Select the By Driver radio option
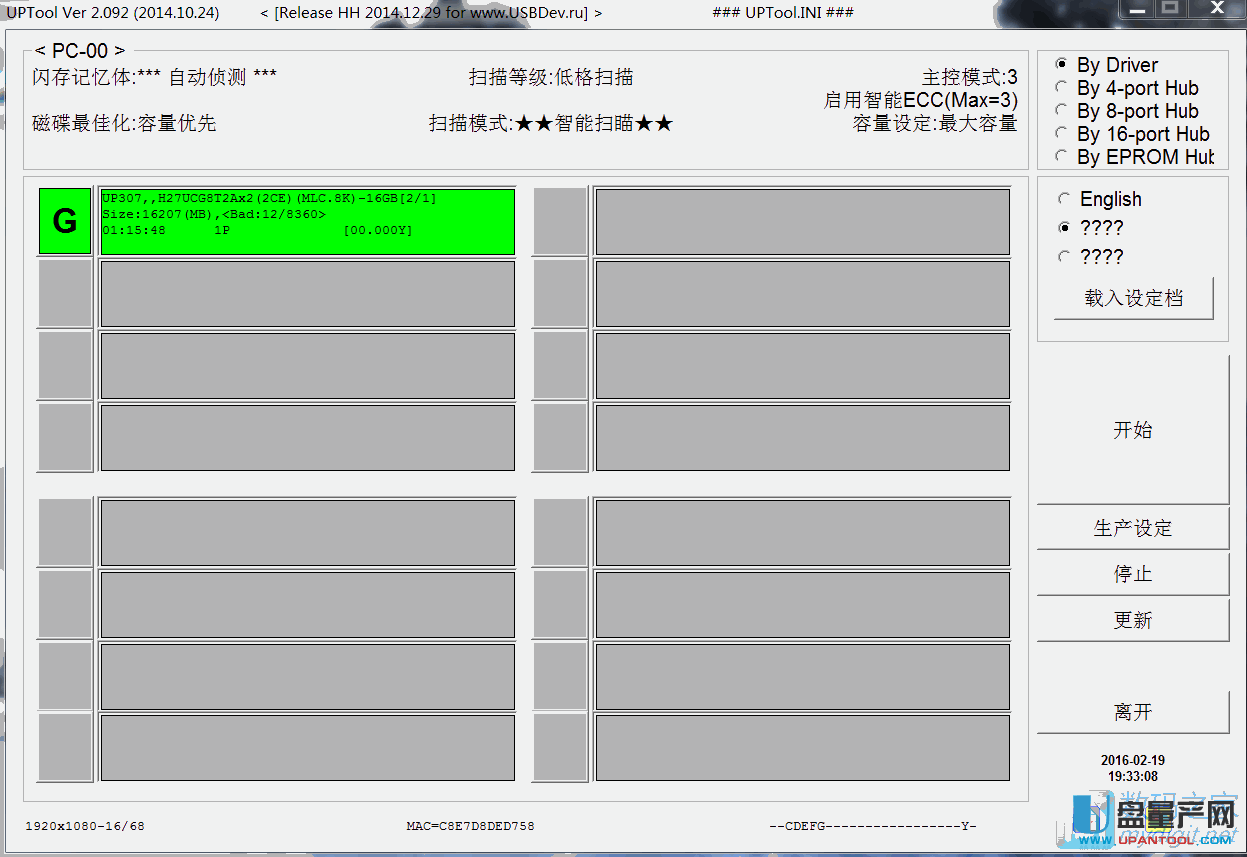The width and height of the screenshot is (1247, 857). pos(1062,65)
